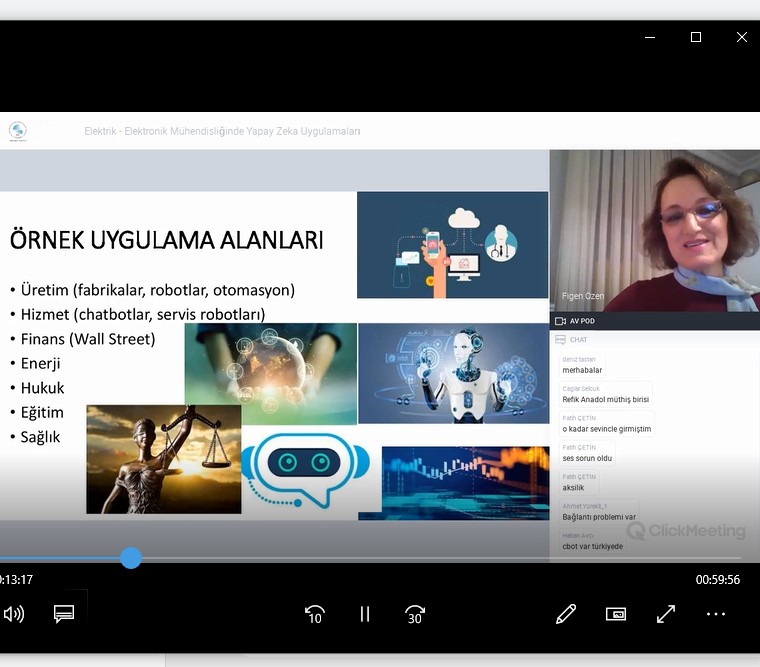Click the Enerji bullet
The width and height of the screenshot is (760, 667).
(x=35, y=363)
